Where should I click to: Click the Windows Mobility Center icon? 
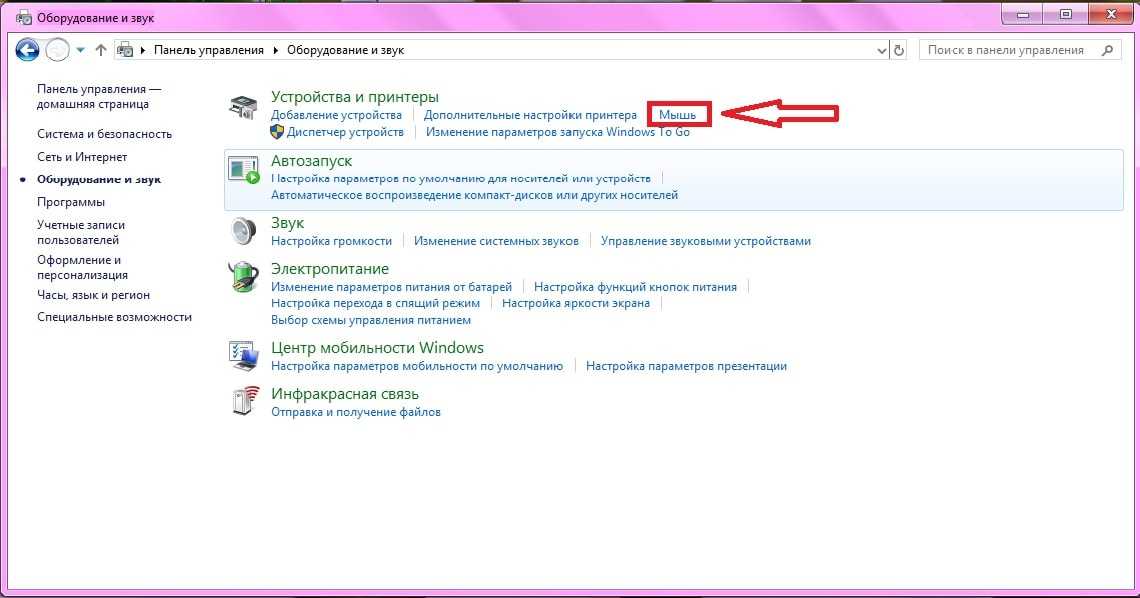pos(243,356)
